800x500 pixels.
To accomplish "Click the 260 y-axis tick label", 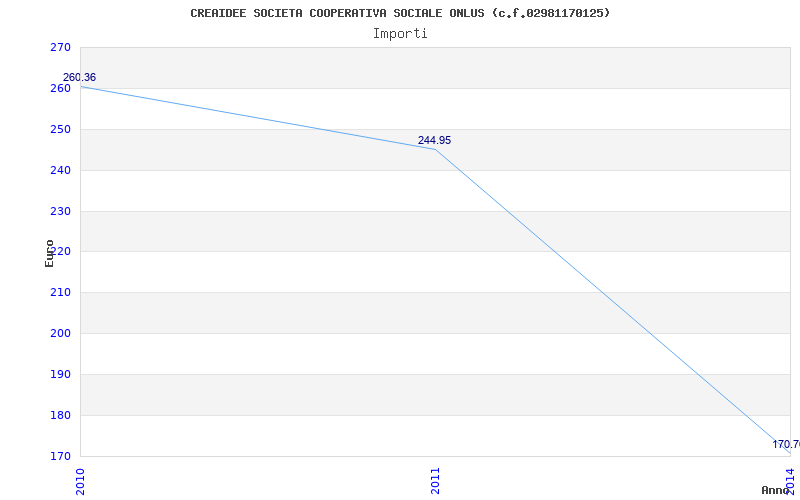I will pos(60,88).
